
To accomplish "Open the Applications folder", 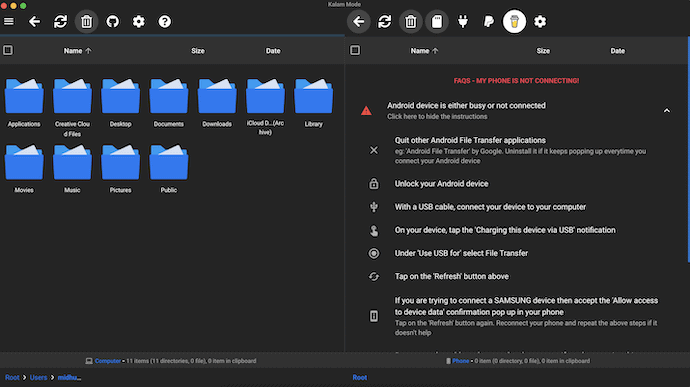I will pos(24,103).
